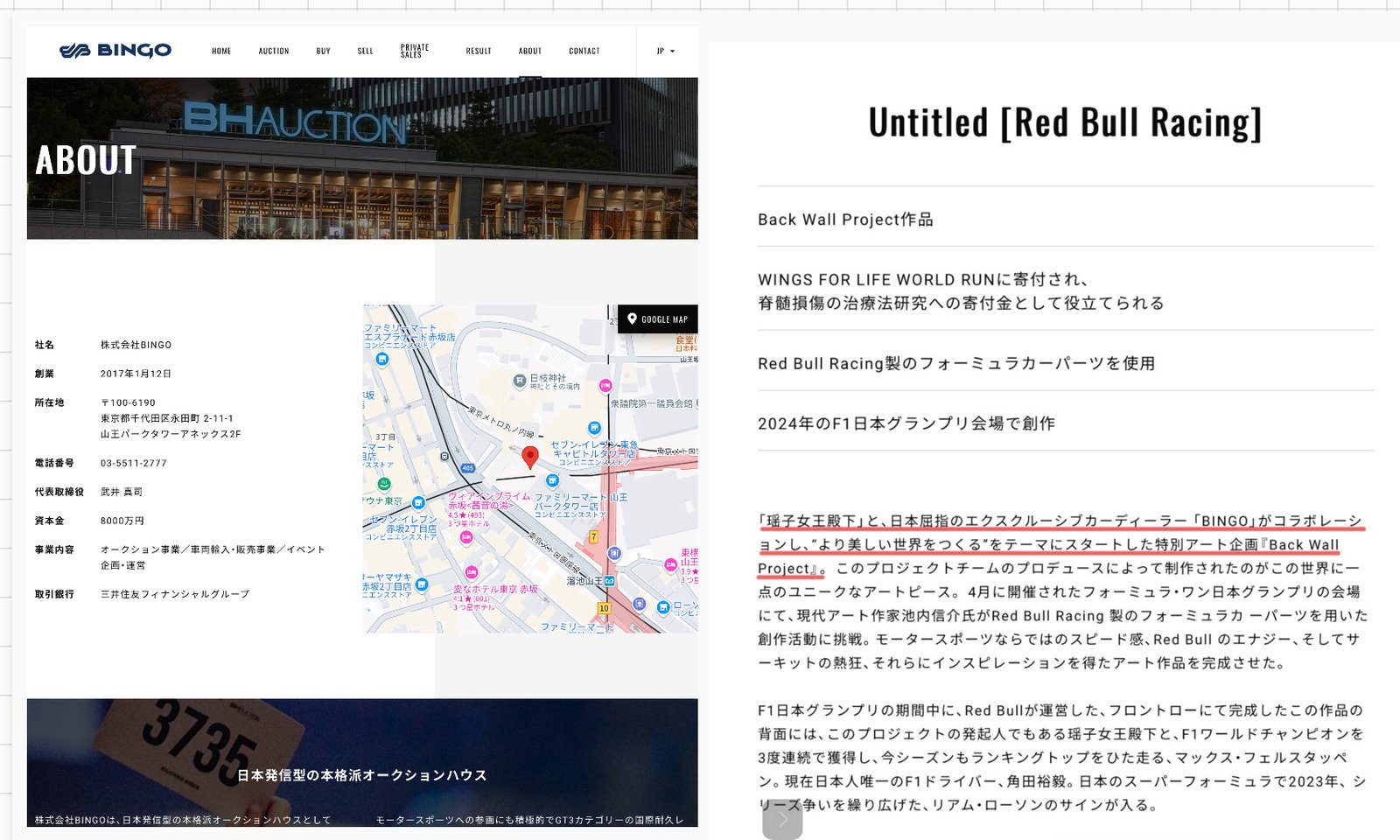Open the RESULT navigation item
Viewport: 1400px width, 840px height.
pyautogui.click(x=479, y=51)
